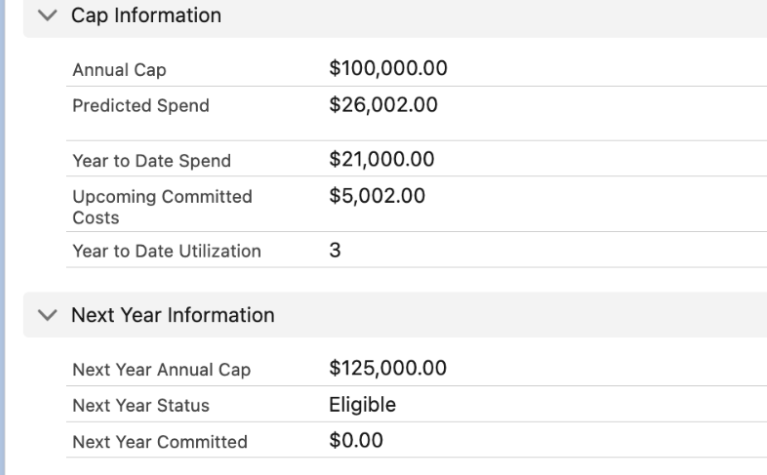Click the $0.00 Next Year Committed value

[356, 441]
